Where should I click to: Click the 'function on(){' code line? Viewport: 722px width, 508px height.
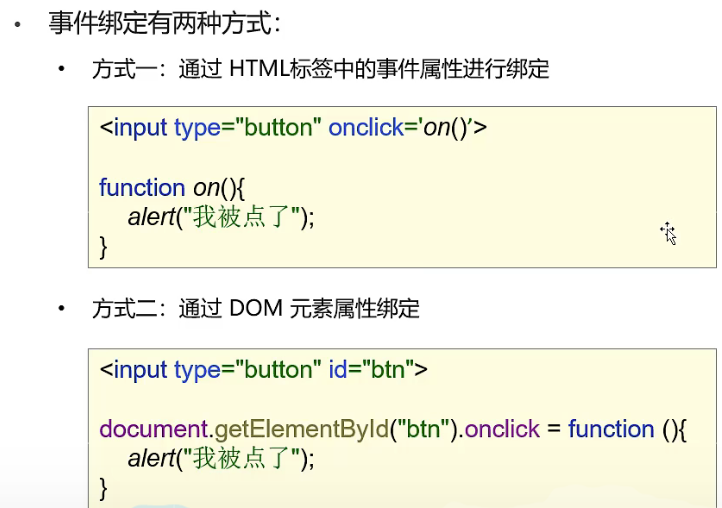(172, 188)
